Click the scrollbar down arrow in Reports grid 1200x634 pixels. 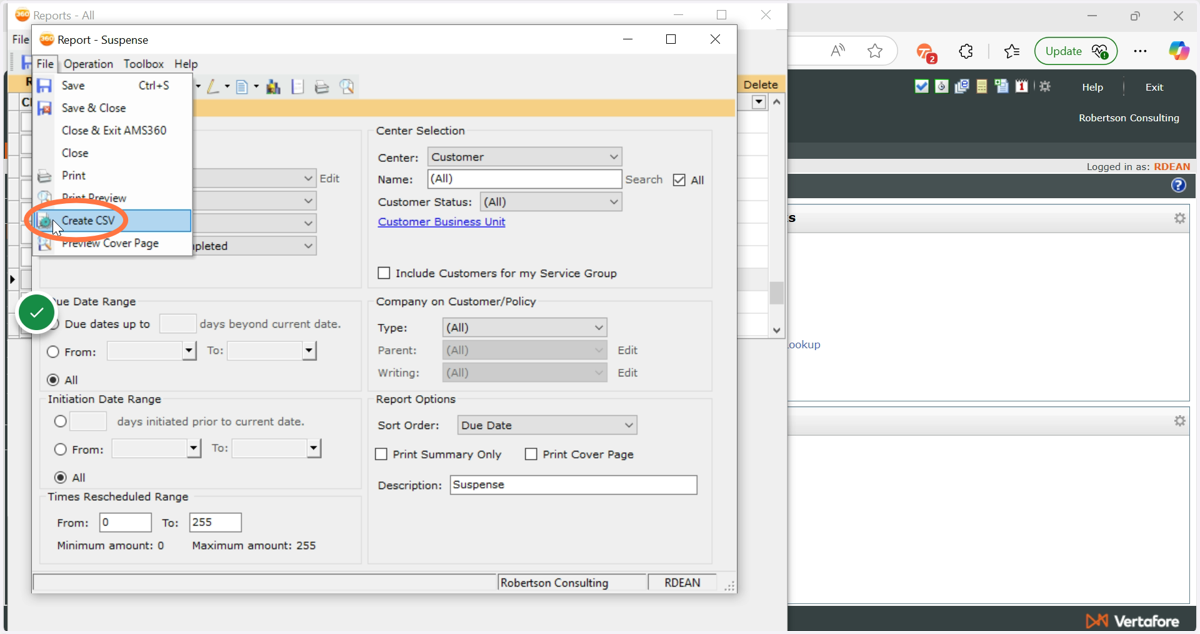click(776, 330)
